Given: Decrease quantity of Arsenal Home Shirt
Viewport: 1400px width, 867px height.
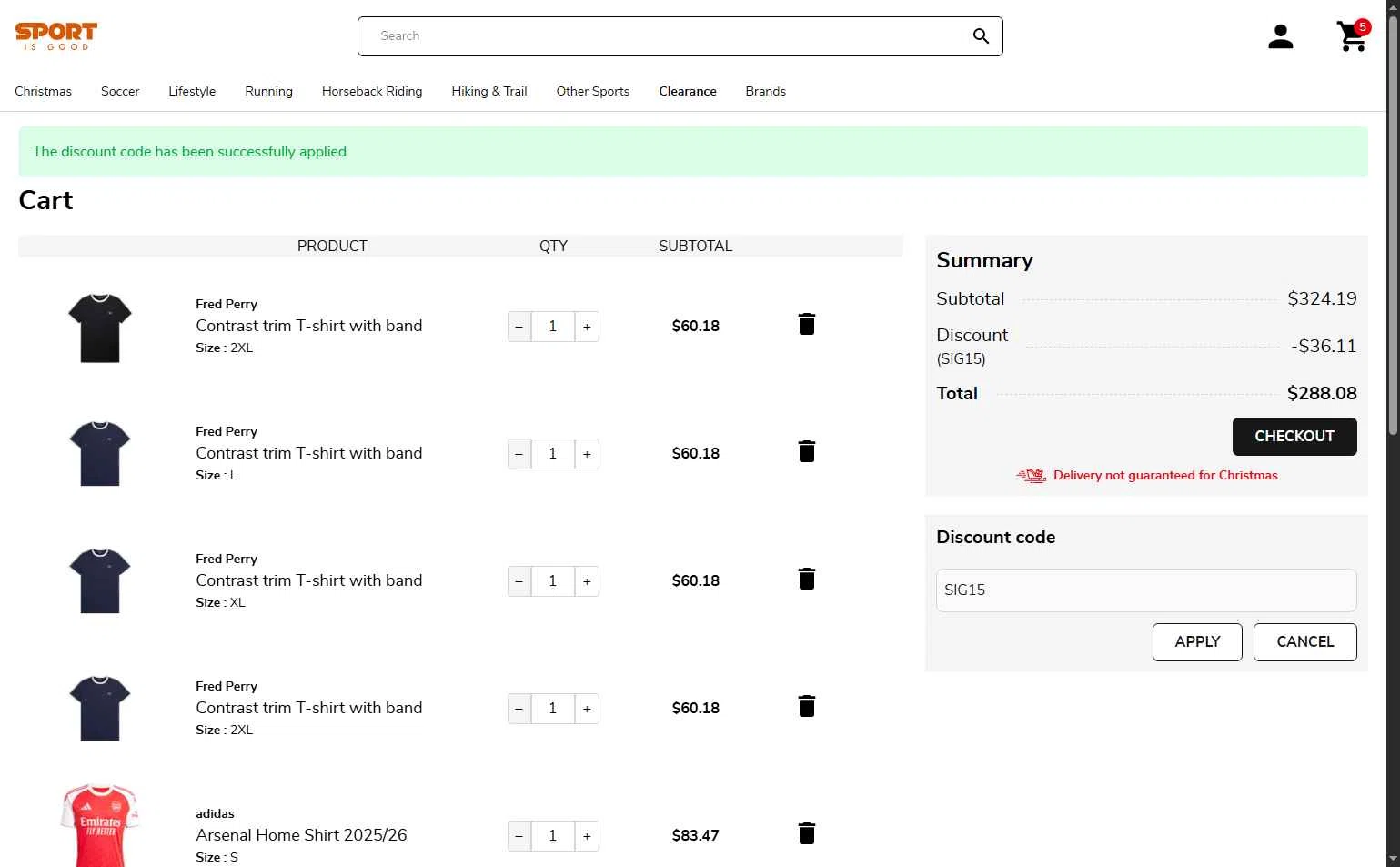Looking at the screenshot, I should [519, 836].
